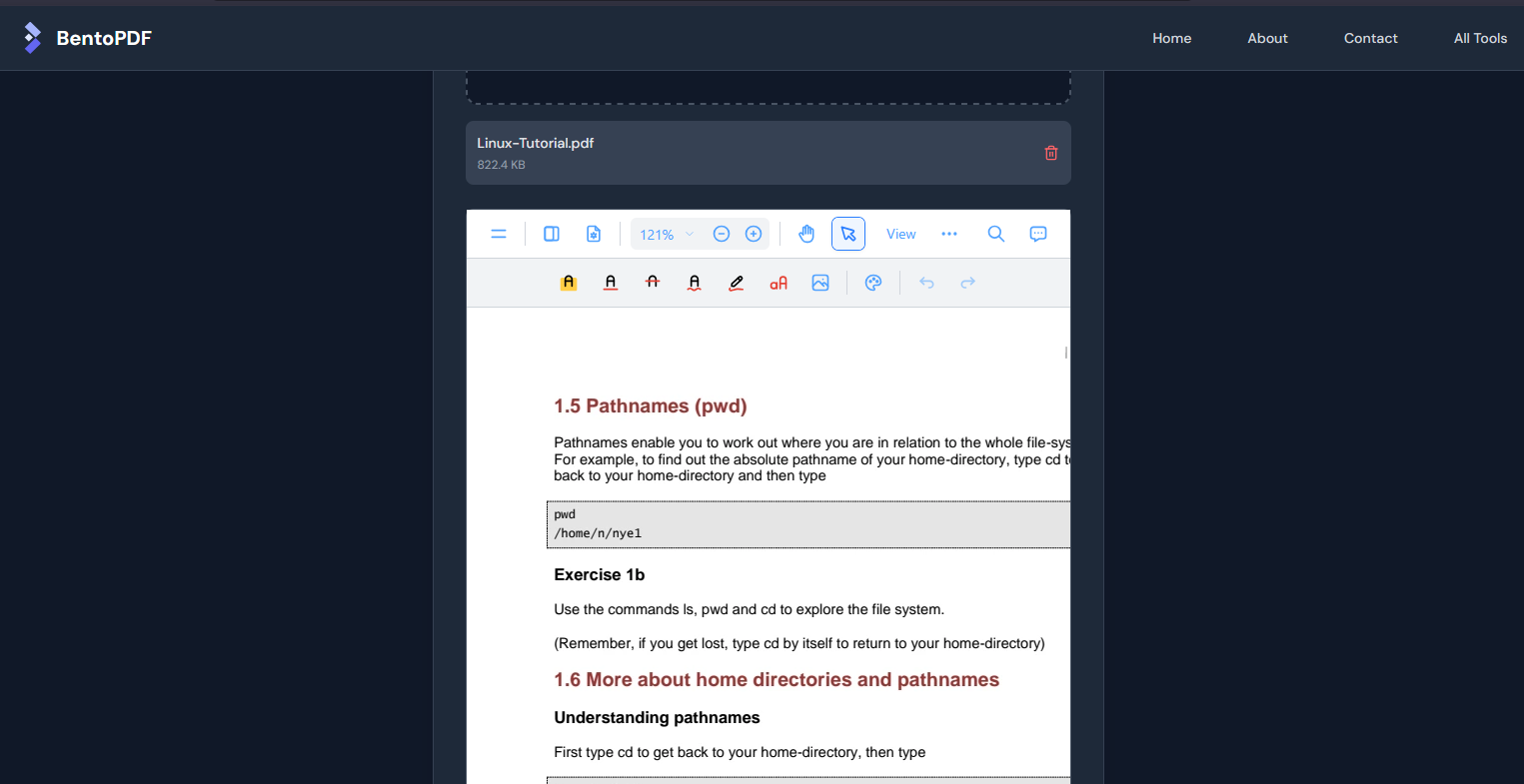
Task: Click the 822.4 KB file size
Action: pyautogui.click(x=501, y=165)
